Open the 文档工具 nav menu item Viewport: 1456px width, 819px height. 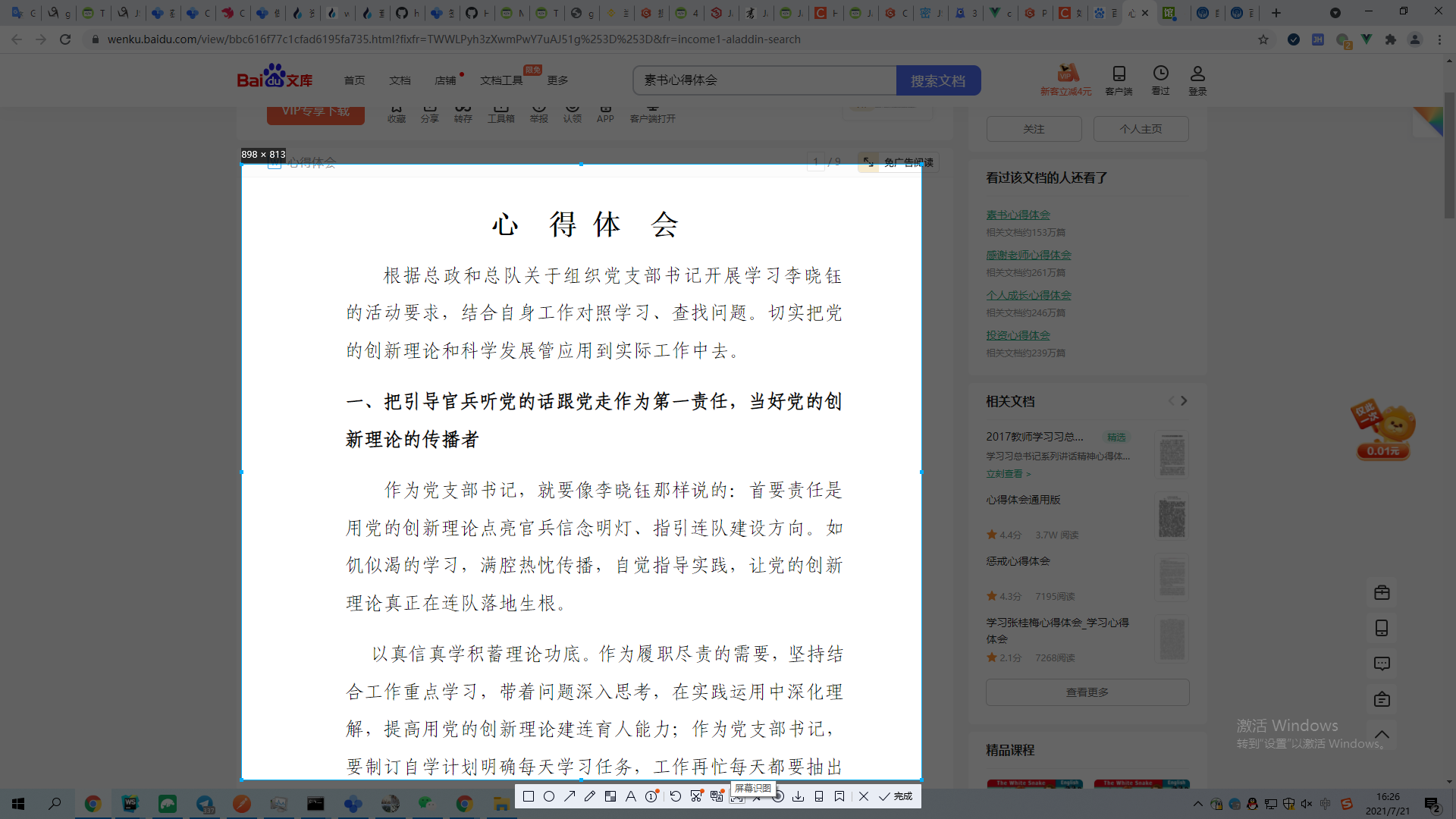(x=501, y=80)
